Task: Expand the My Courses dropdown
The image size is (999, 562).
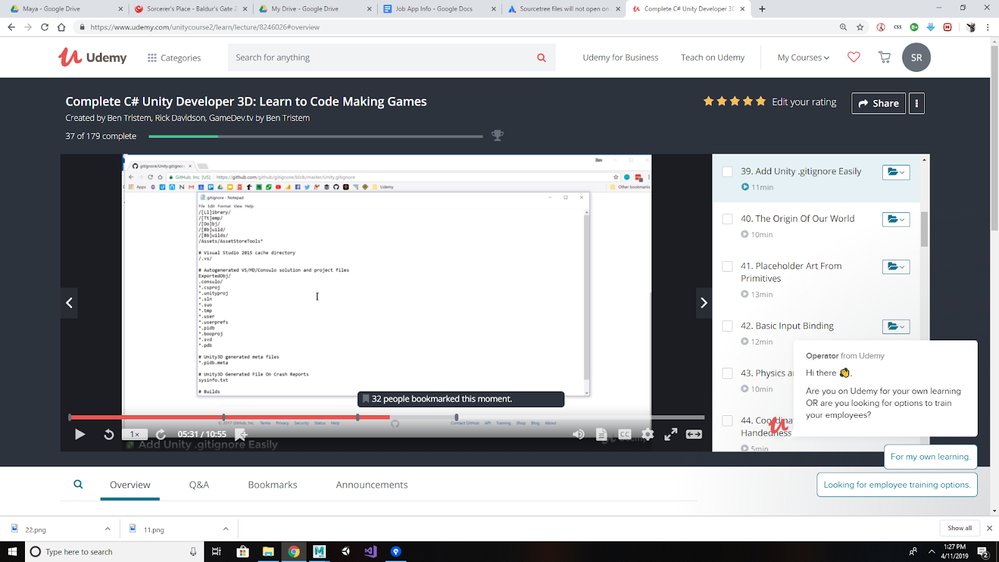Action: click(803, 57)
